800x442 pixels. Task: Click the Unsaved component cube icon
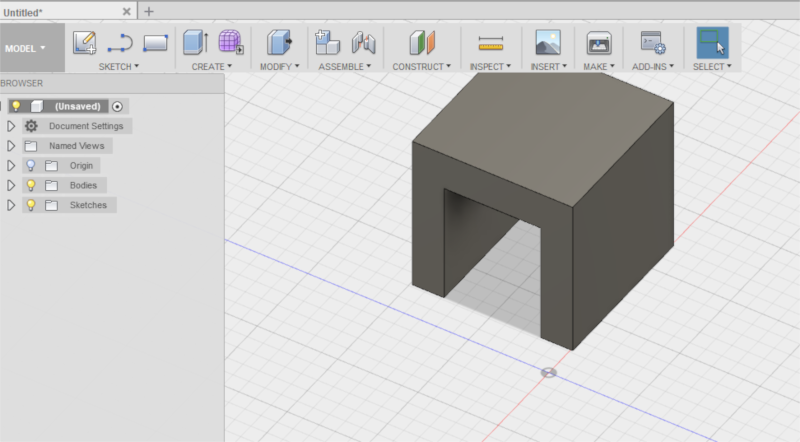37,106
